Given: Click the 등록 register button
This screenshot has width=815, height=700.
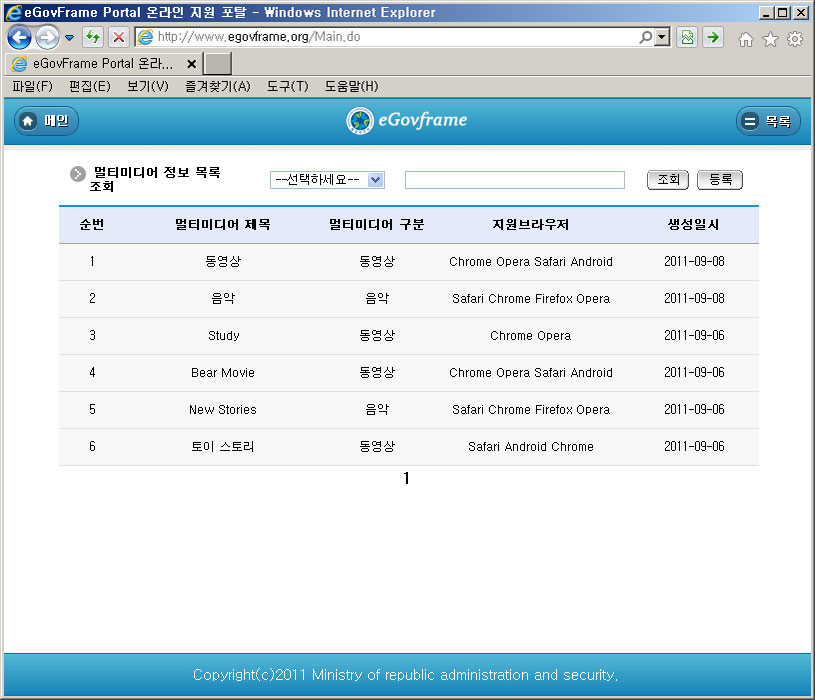Looking at the screenshot, I should 720,180.
